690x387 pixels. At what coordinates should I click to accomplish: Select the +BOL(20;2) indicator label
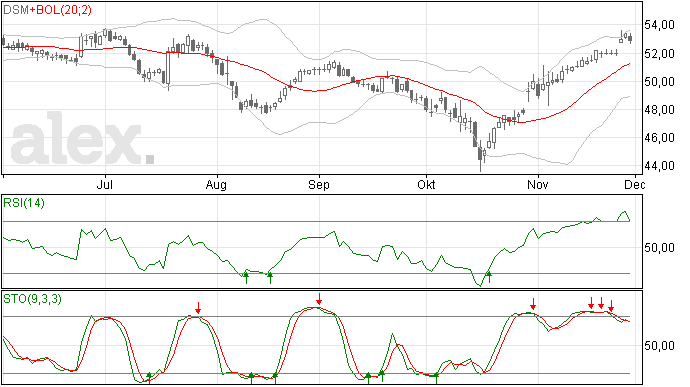tap(61, 10)
